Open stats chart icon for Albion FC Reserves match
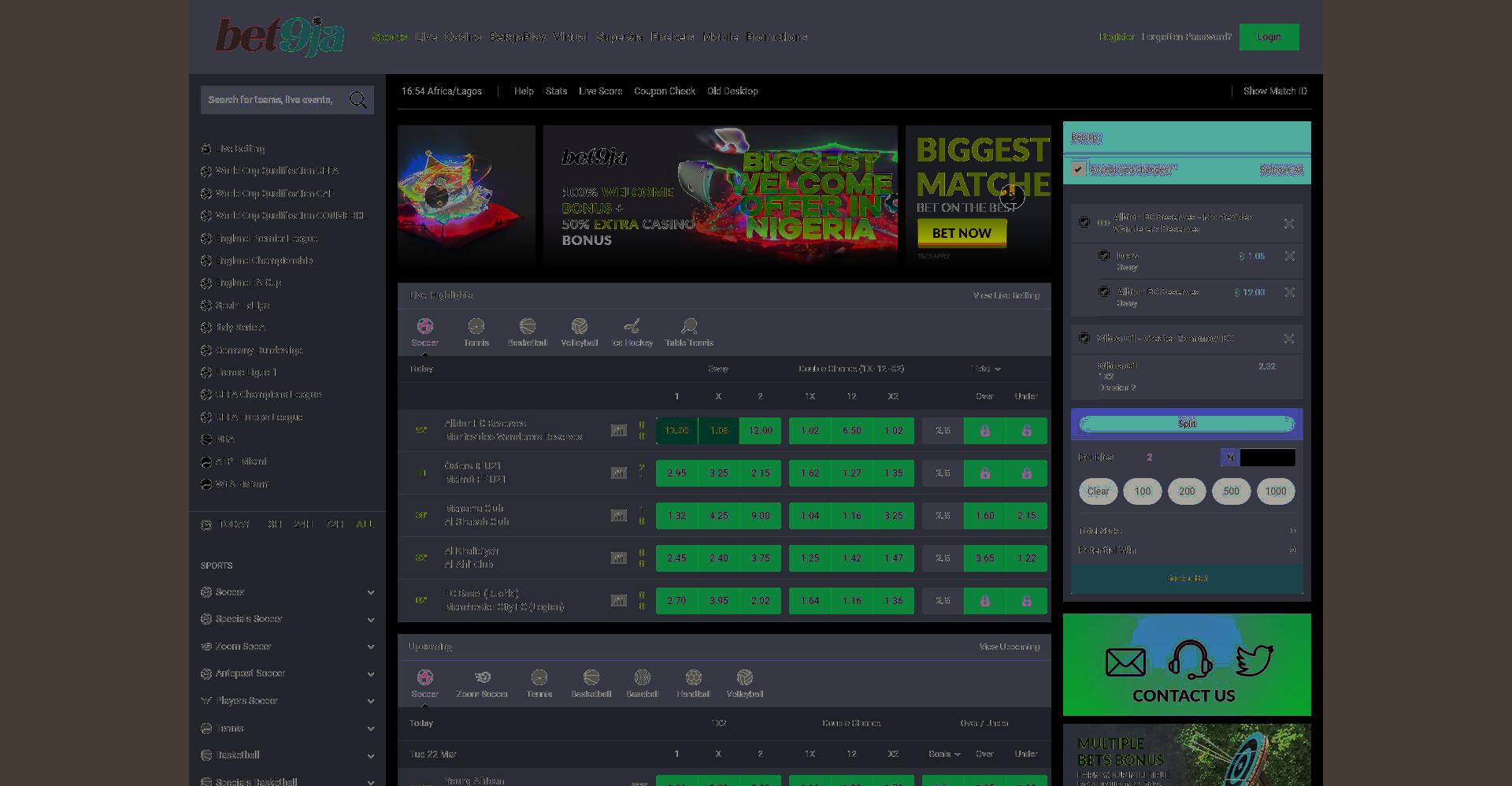The height and width of the screenshot is (786, 1512). tap(619, 430)
